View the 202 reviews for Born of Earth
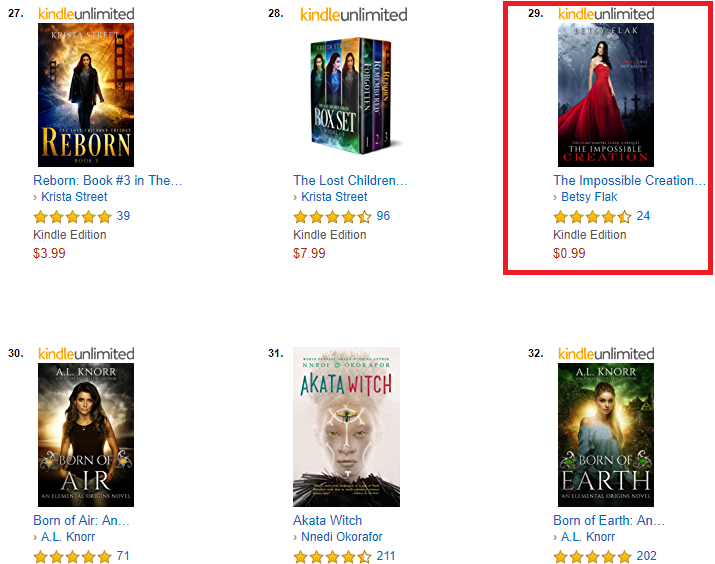The width and height of the screenshot is (715, 564). [x=646, y=556]
